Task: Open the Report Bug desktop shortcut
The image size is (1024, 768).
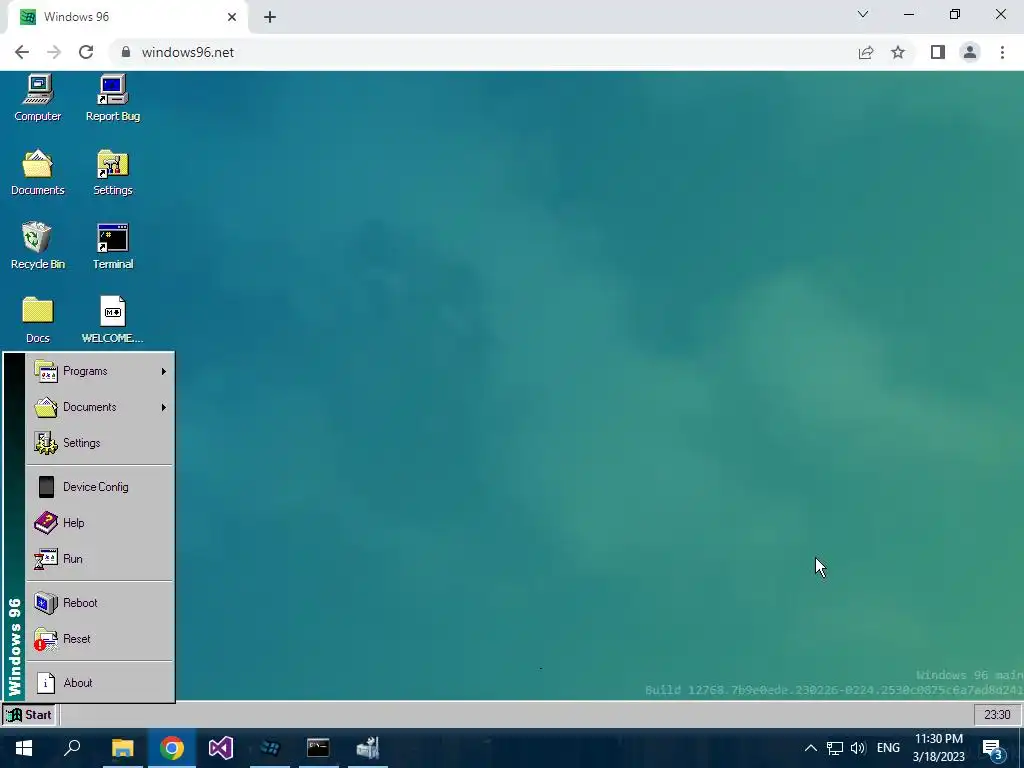Action: tap(112, 98)
